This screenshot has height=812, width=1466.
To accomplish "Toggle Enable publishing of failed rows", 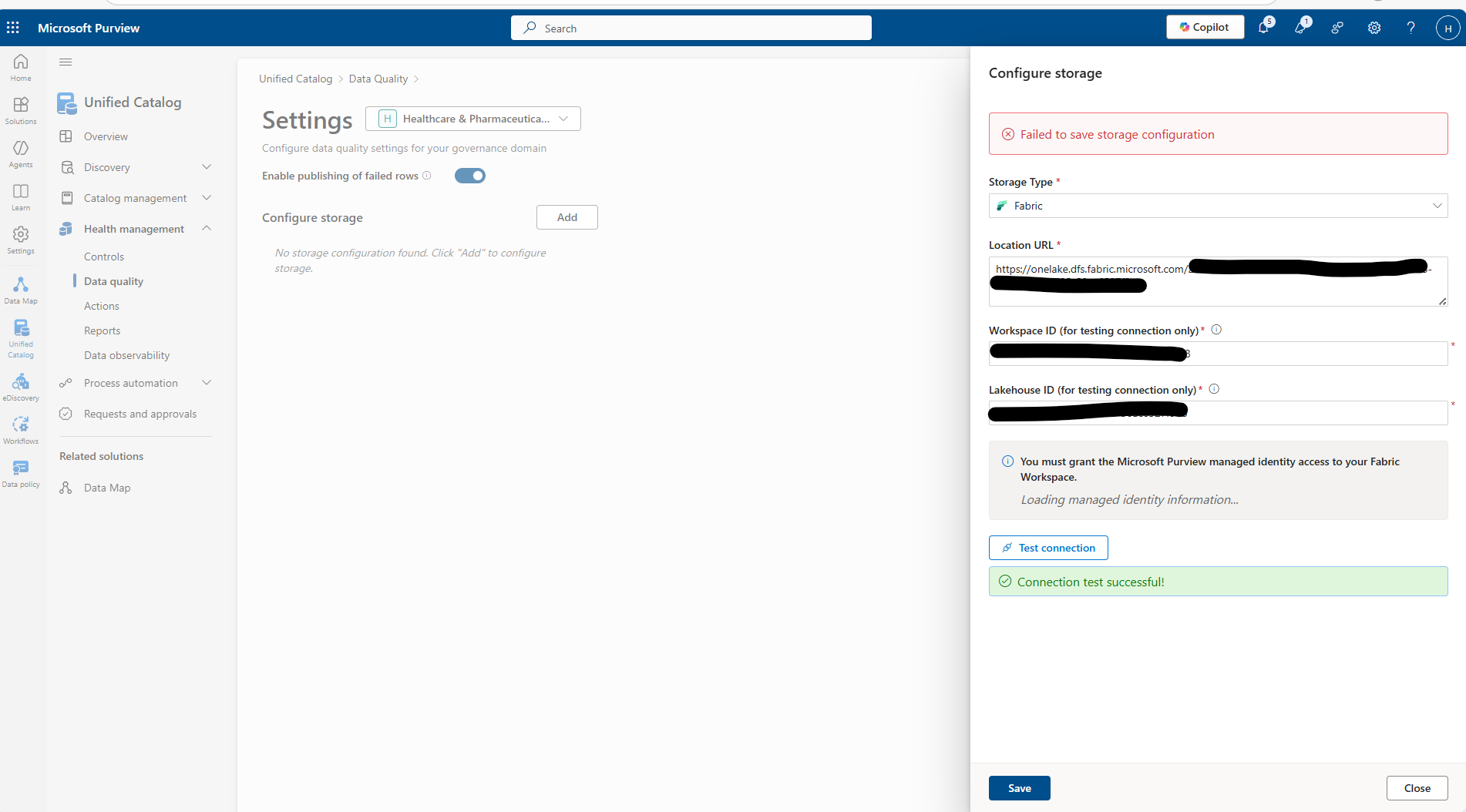I will click(470, 176).
